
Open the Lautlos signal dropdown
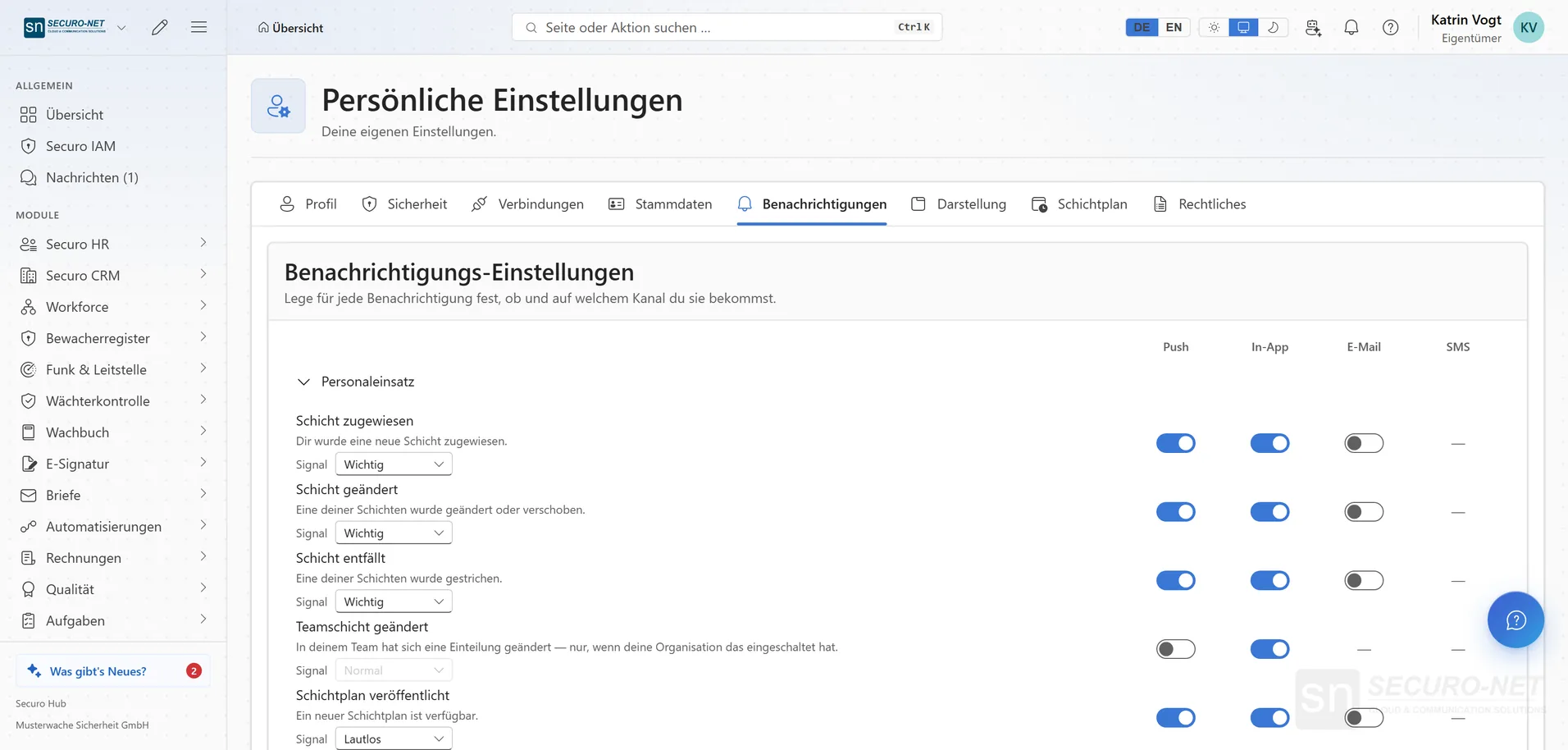[x=394, y=739]
